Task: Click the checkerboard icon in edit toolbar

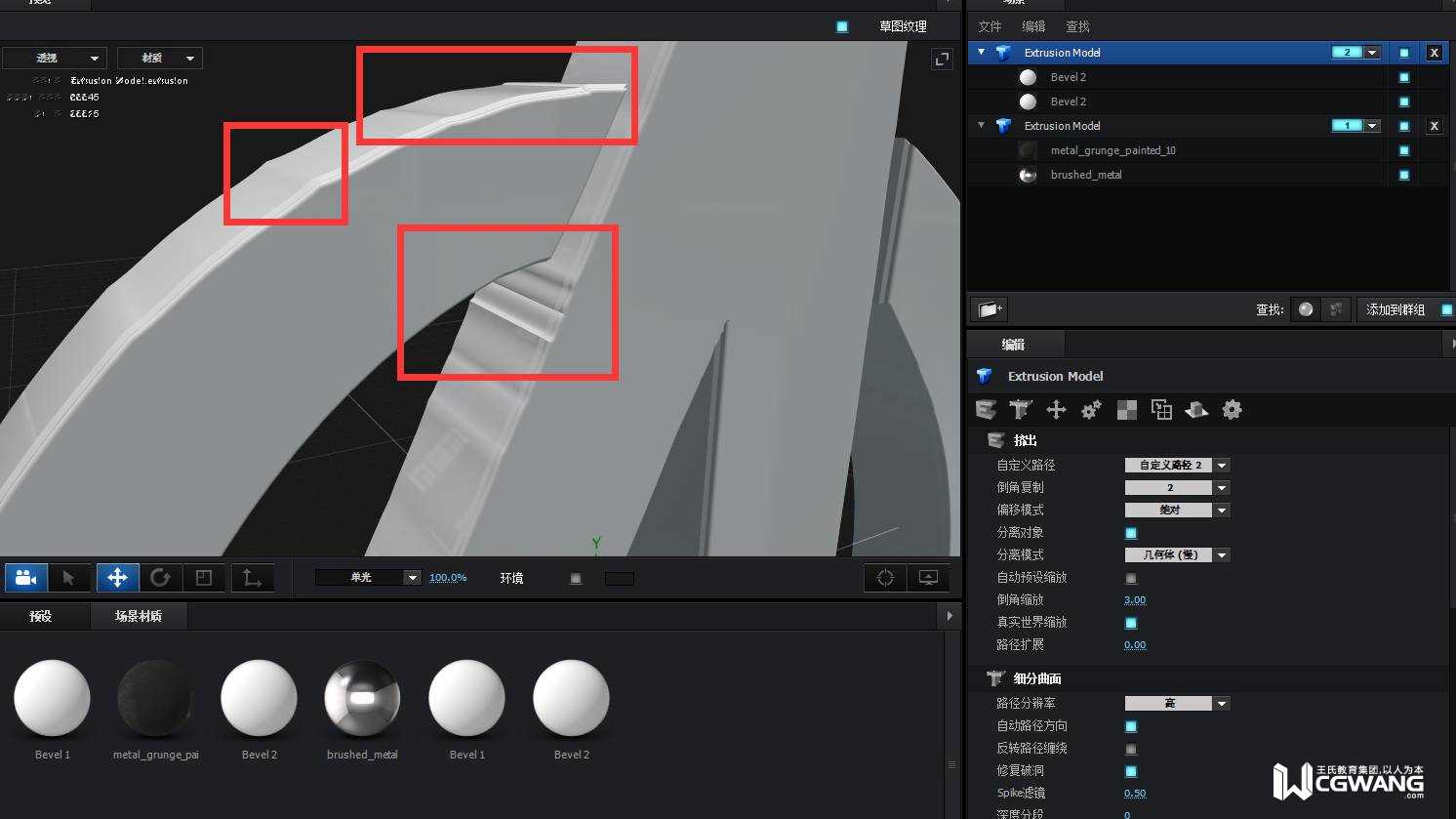Action: coord(1126,410)
